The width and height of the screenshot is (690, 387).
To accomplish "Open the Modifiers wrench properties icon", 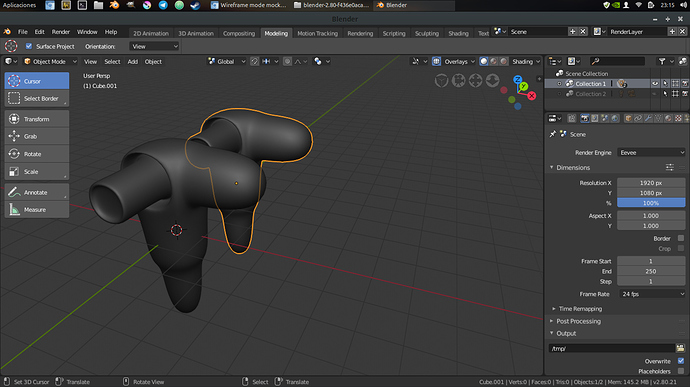I will click(648, 118).
